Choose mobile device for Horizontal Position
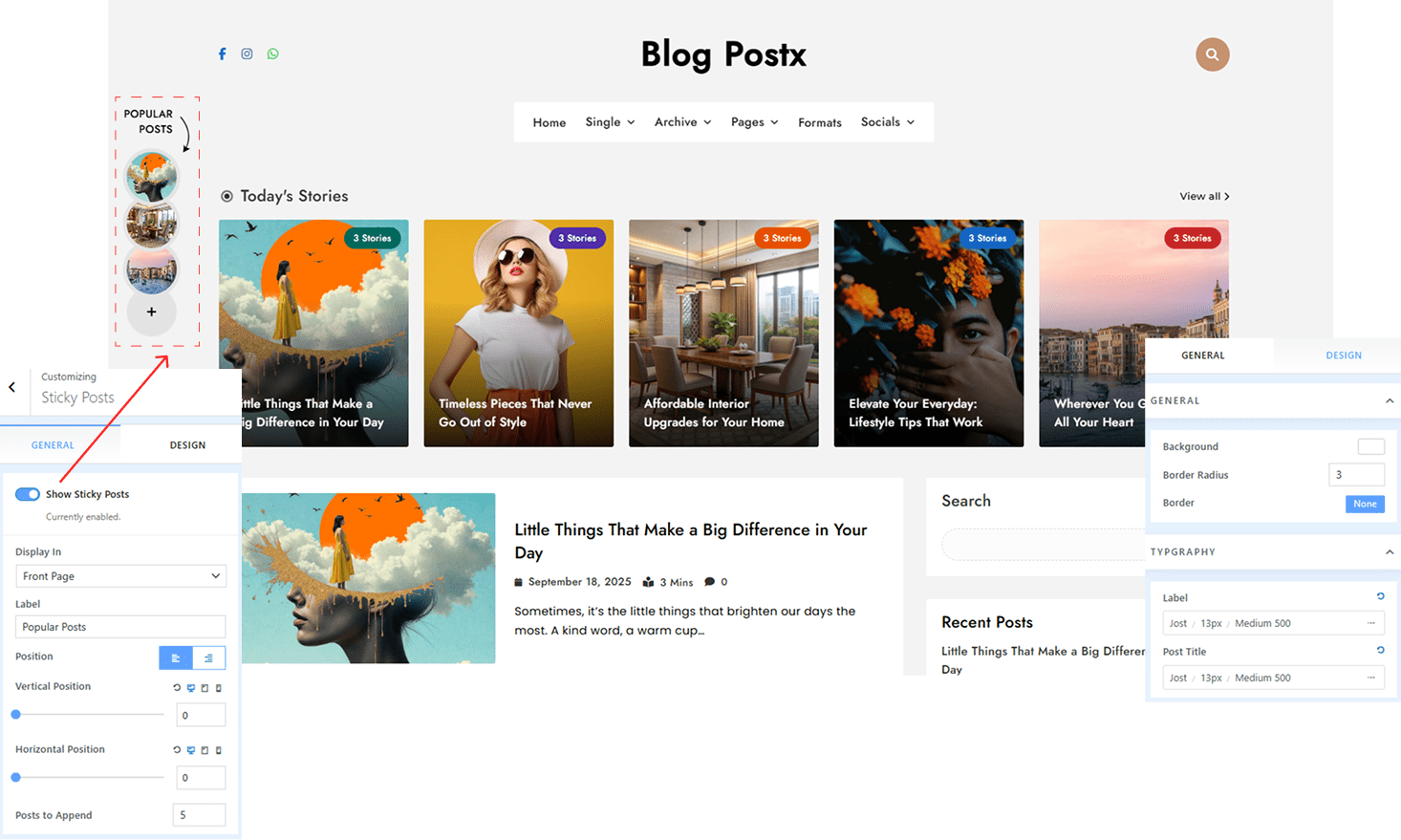Image resolution: width=1401 pixels, height=840 pixels. tap(218, 750)
